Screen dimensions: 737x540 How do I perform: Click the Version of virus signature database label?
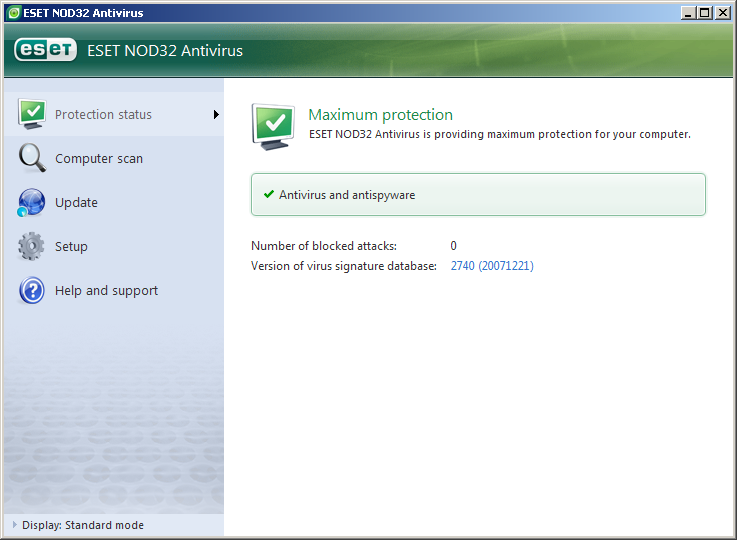click(344, 266)
